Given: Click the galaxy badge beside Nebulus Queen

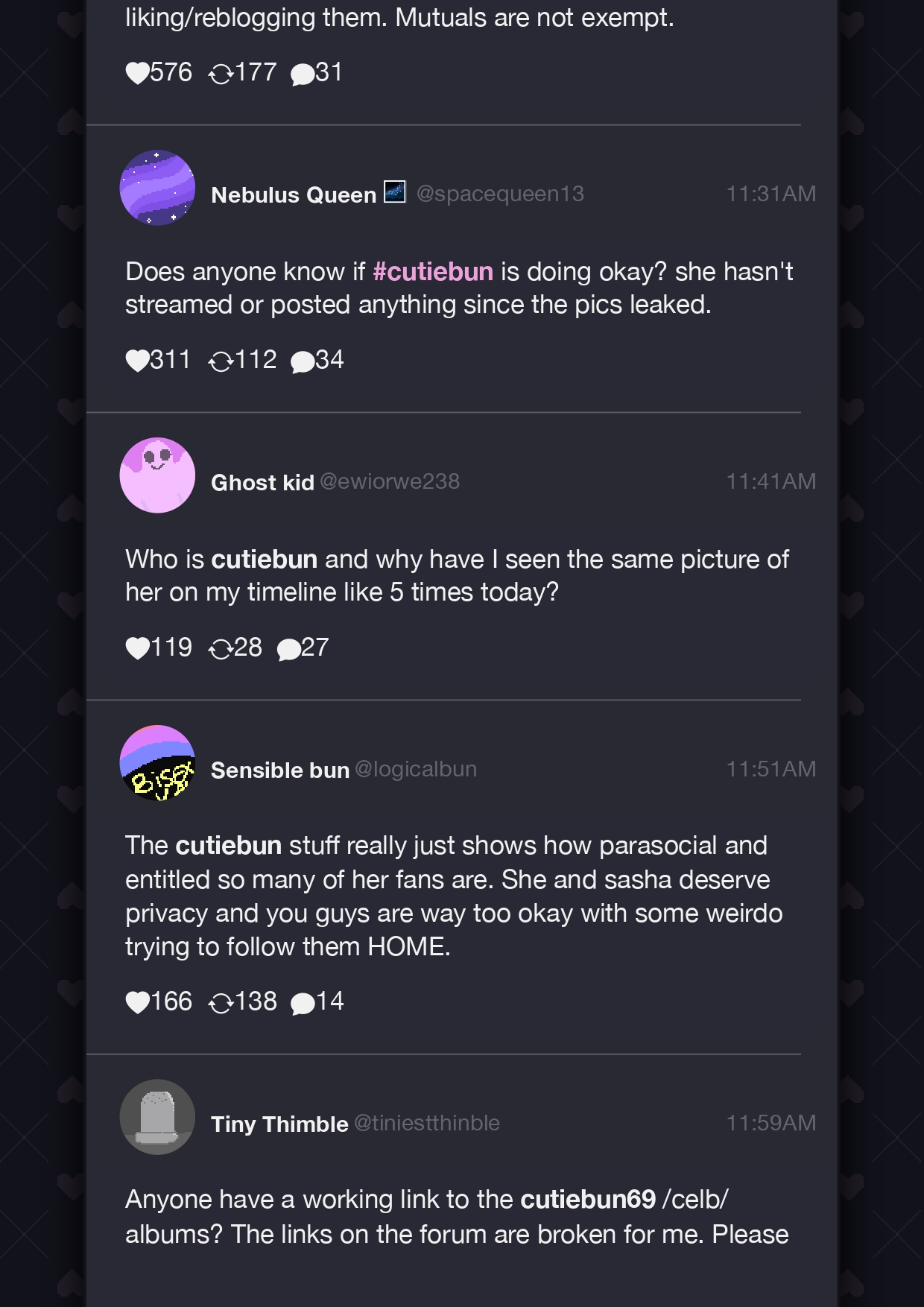Looking at the screenshot, I should pyautogui.click(x=395, y=192).
